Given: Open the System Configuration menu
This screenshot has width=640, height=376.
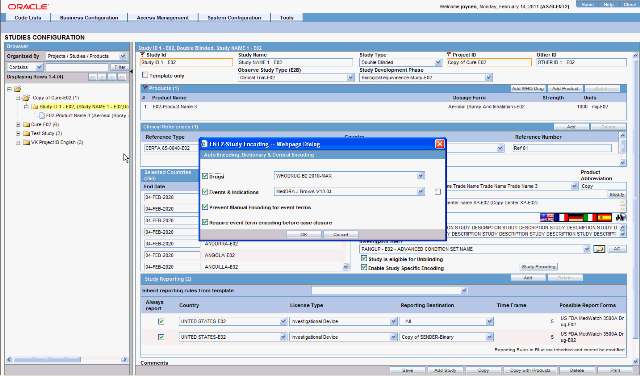Looking at the screenshot, I should [234, 18].
